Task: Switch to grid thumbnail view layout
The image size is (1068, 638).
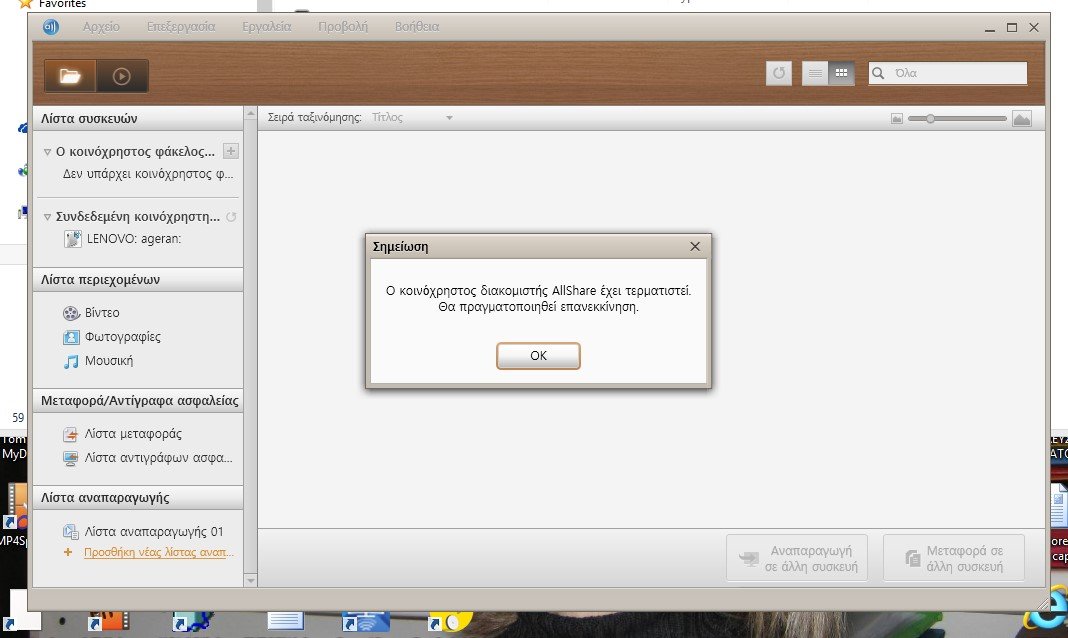Action: [841, 73]
